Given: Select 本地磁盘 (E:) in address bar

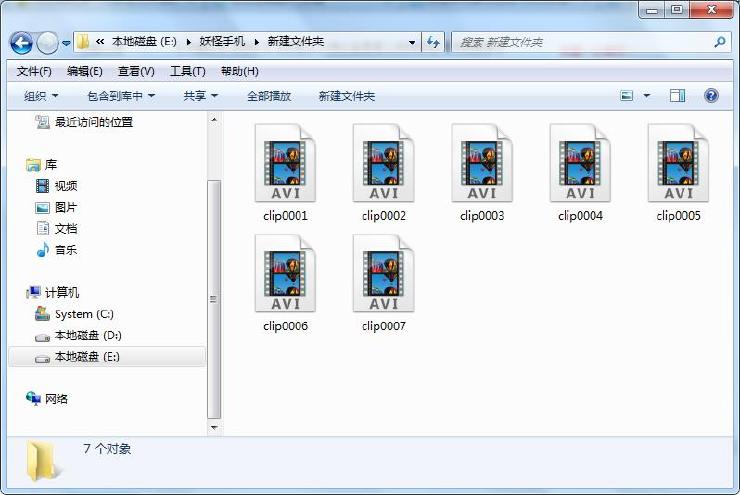Looking at the screenshot, I should tap(144, 42).
